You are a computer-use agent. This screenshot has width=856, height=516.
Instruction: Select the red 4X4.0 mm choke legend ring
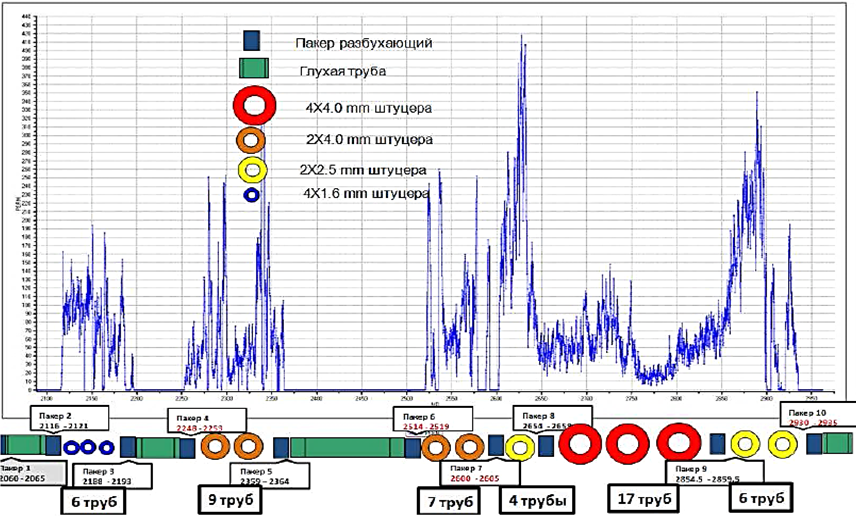tap(254, 106)
